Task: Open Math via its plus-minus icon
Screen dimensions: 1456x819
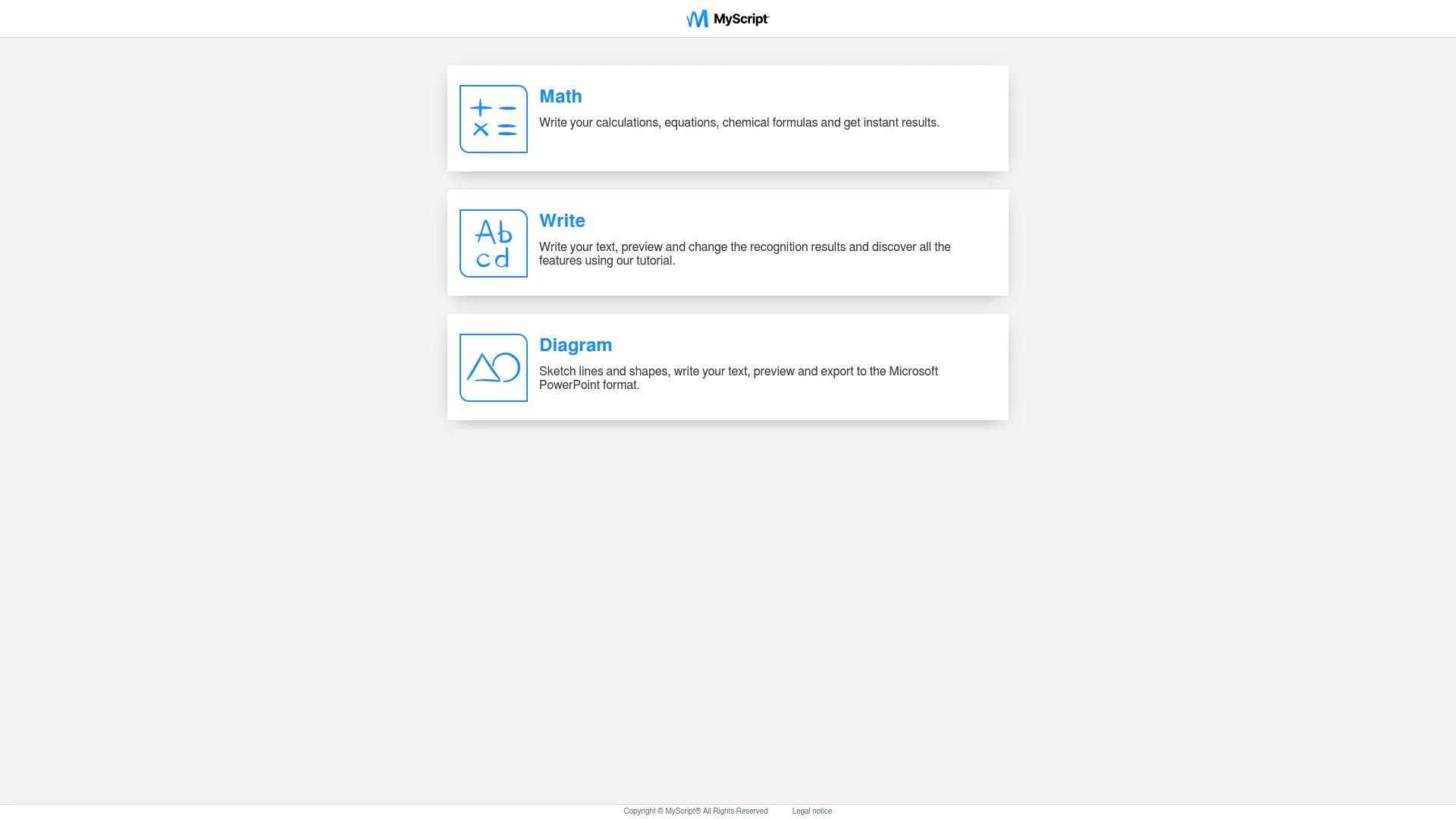Action: click(493, 118)
